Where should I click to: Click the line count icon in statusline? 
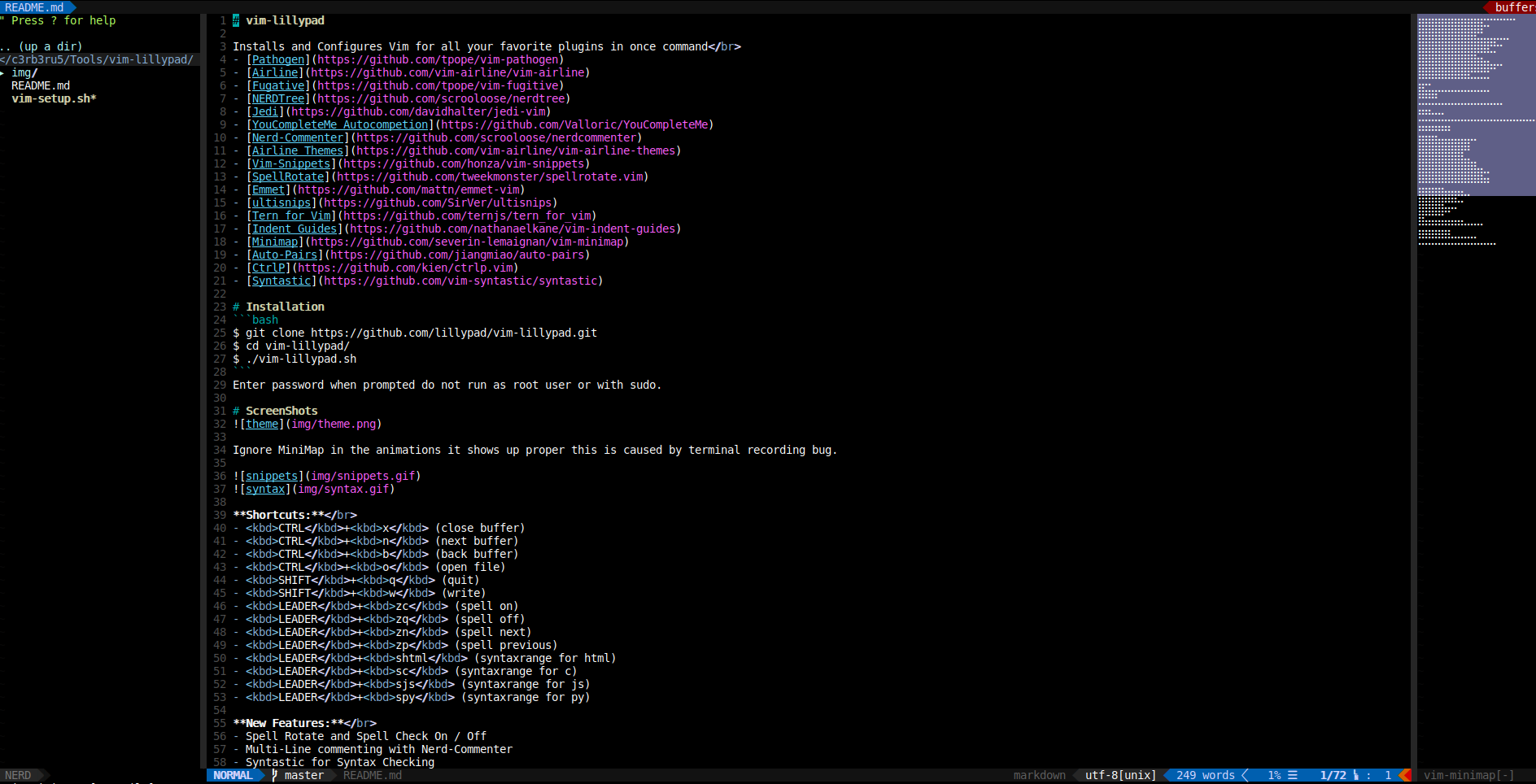[x=1293, y=775]
